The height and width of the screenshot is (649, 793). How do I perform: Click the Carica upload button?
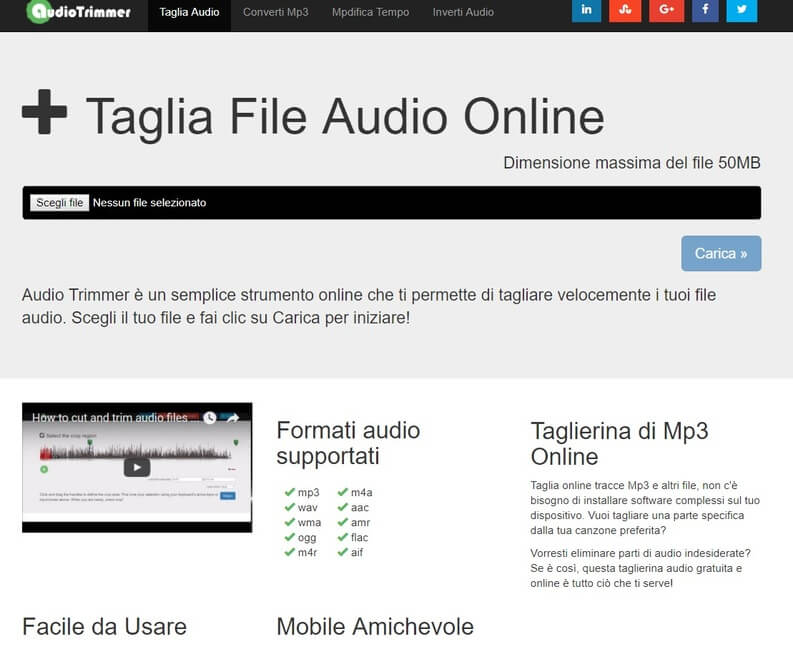pos(721,253)
